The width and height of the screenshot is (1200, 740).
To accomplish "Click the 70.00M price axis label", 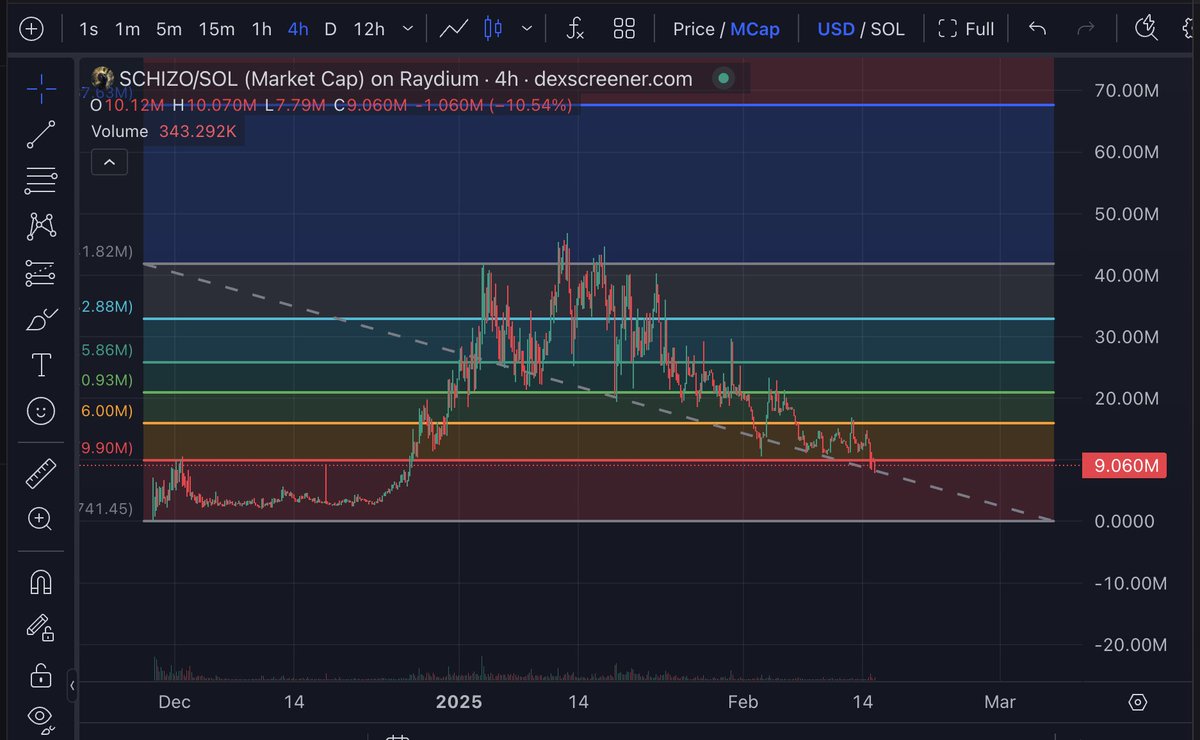I will (1125, 91).
